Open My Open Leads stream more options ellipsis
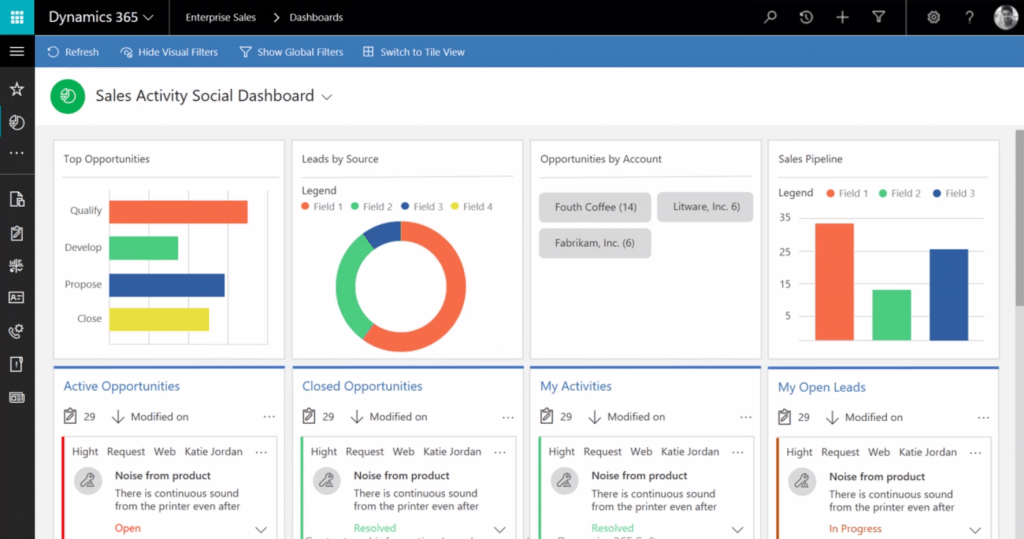The height and width of the screenshot is (539, 1024). coord(984,417)
